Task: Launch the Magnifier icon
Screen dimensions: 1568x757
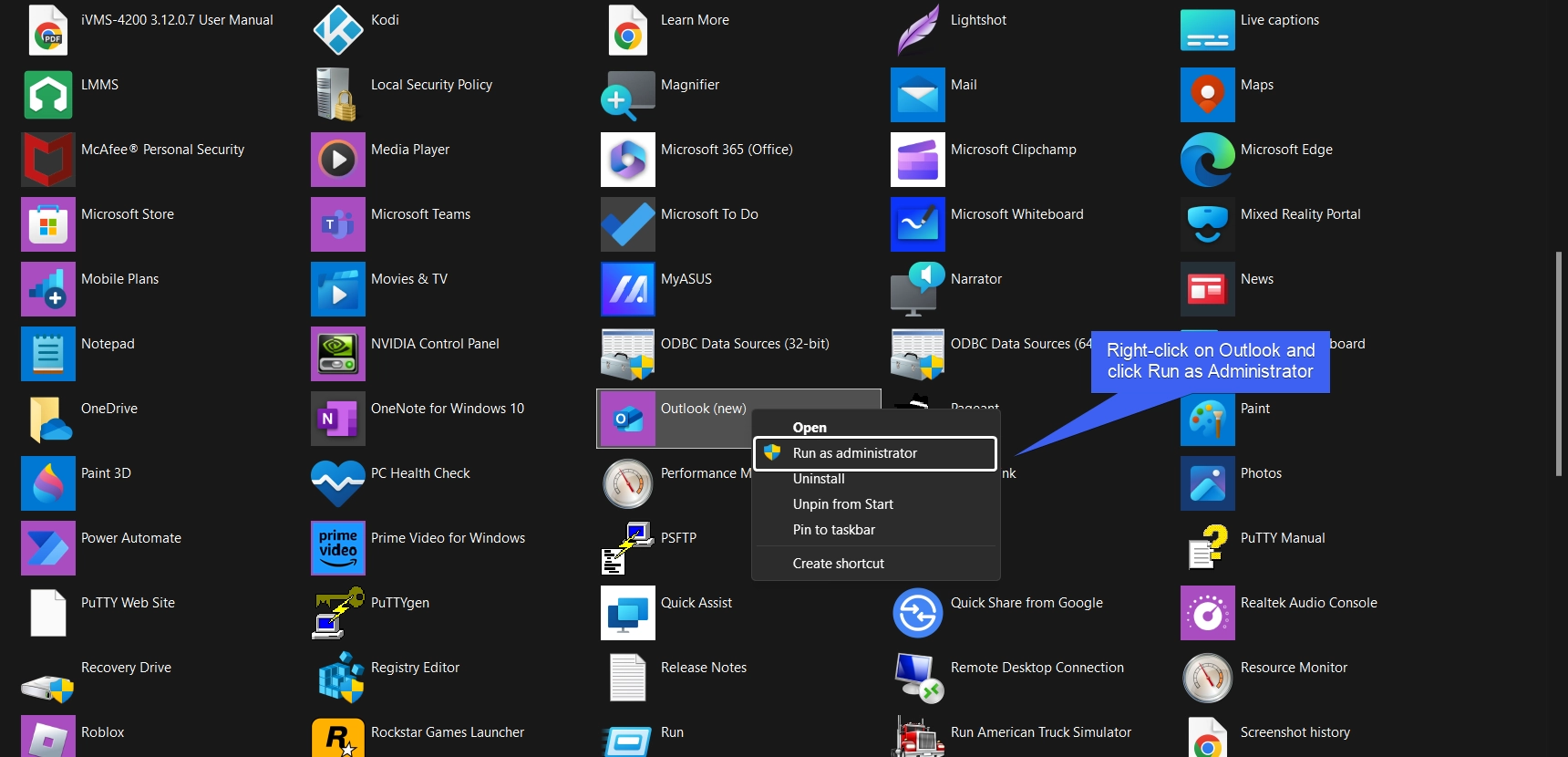Action: point(628,95)
